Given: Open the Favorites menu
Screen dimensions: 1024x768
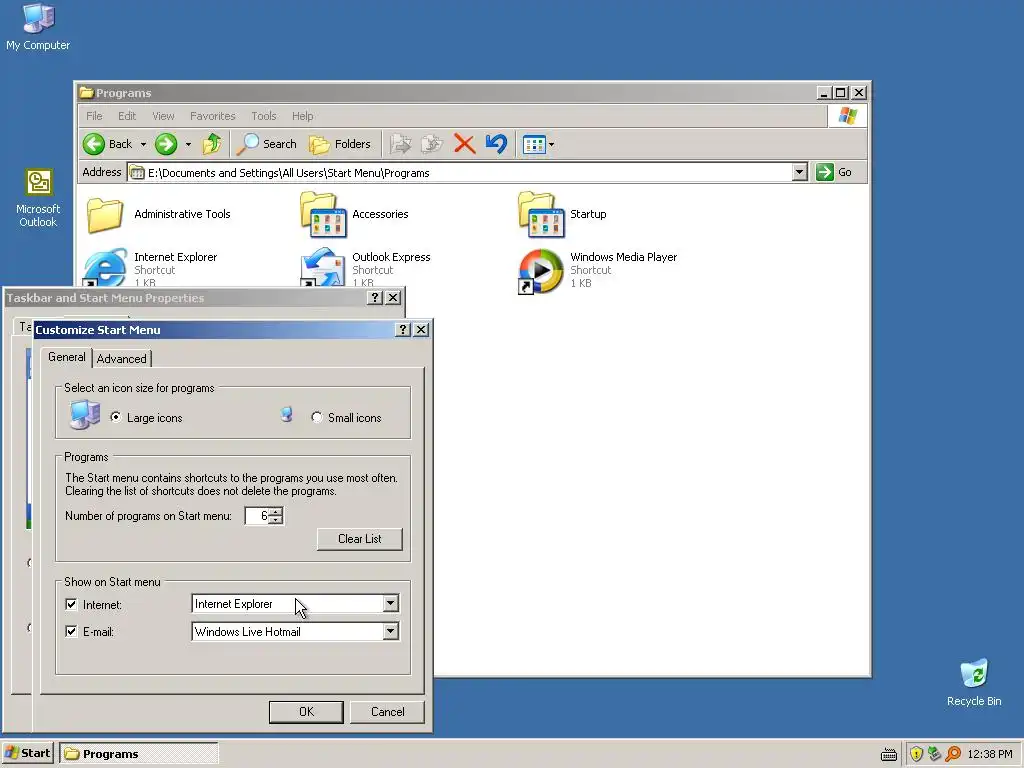Looking at the screenshot, I should click(213, 116).
